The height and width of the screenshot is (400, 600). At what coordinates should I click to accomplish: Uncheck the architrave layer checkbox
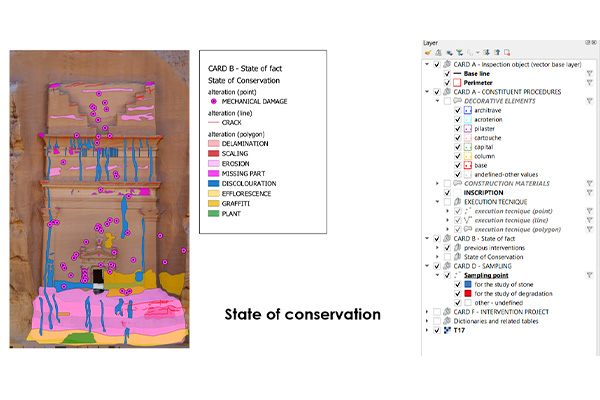pos(457,110)
